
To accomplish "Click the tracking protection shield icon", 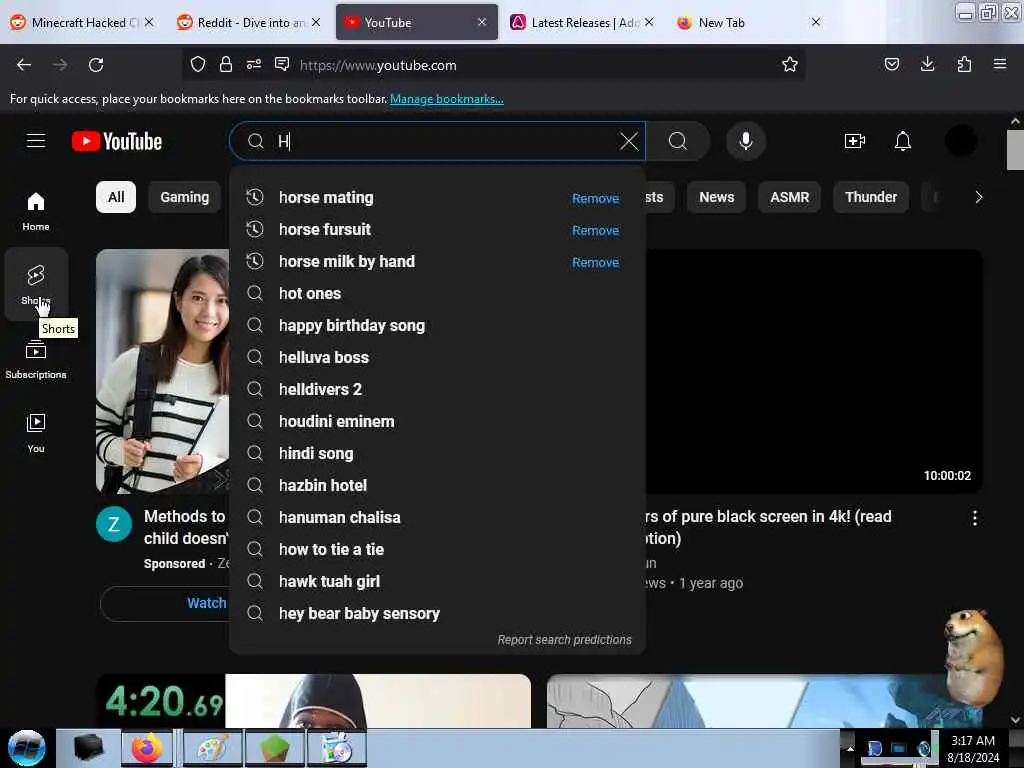I will [x=197, y=64].
